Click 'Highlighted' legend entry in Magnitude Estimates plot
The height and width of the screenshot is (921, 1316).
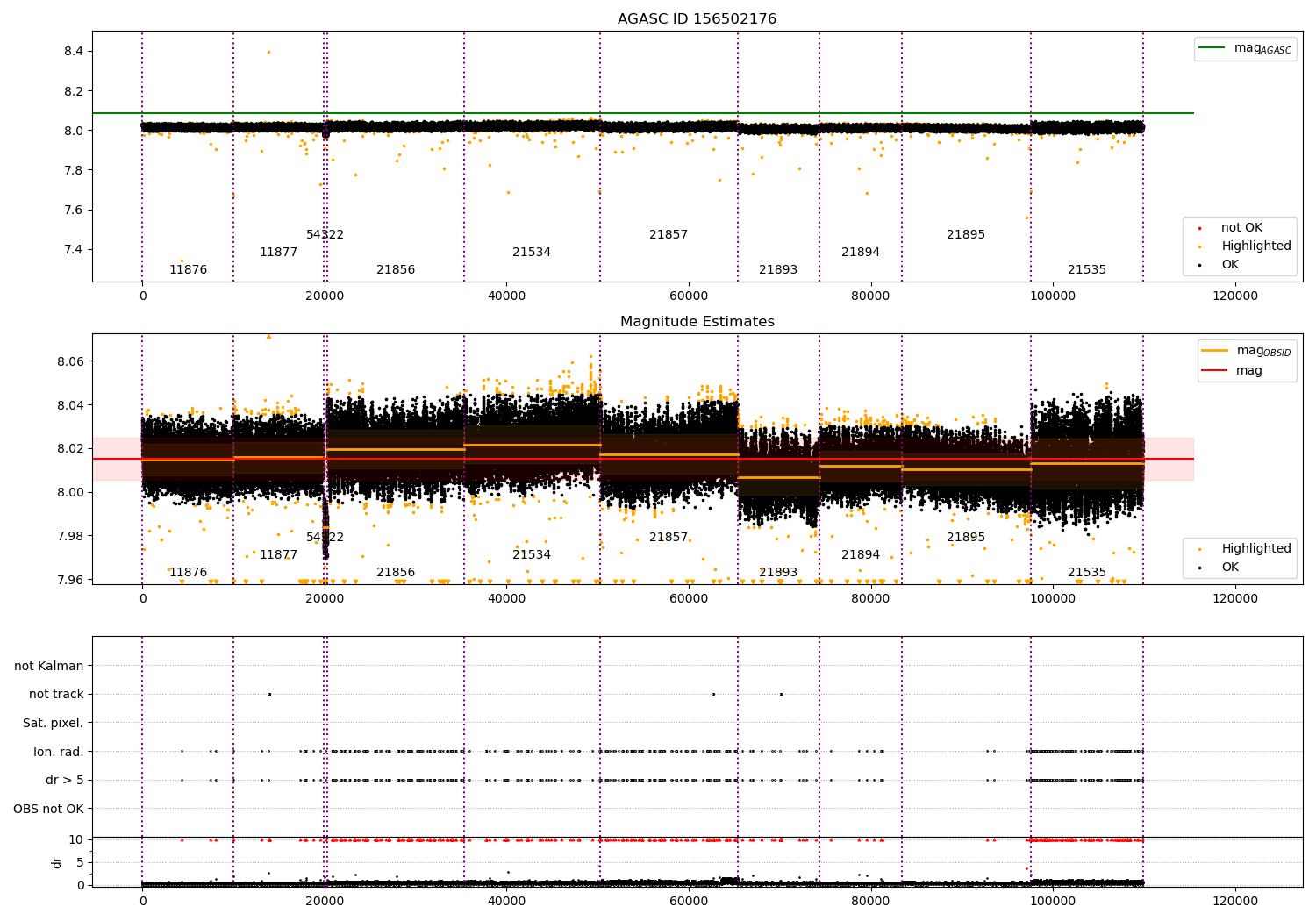(1256, 549)
